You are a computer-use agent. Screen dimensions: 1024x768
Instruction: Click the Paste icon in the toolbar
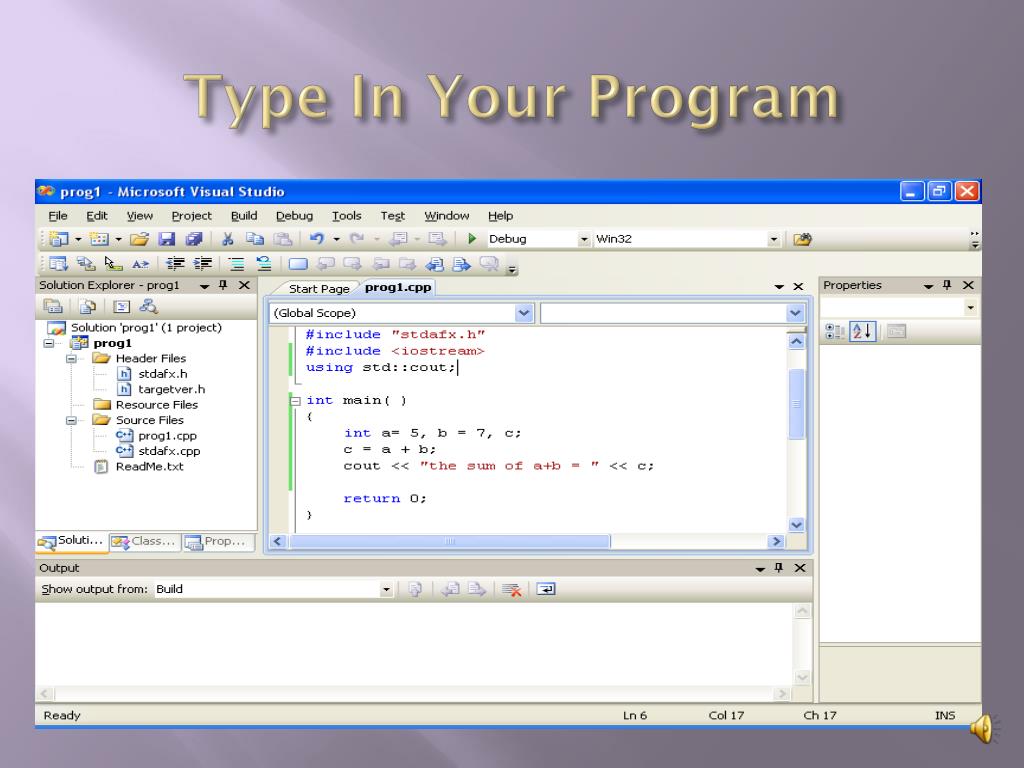click(x=282, y=239)
